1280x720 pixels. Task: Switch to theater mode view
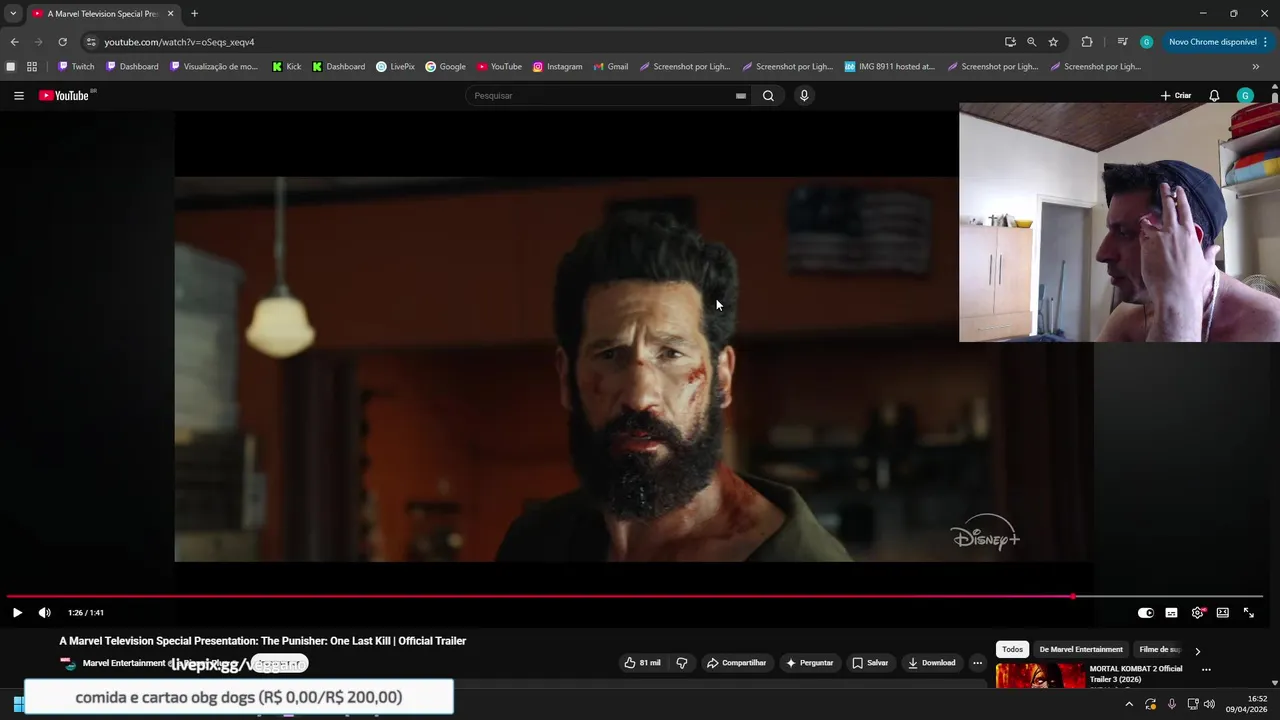tap(1223, 613)
